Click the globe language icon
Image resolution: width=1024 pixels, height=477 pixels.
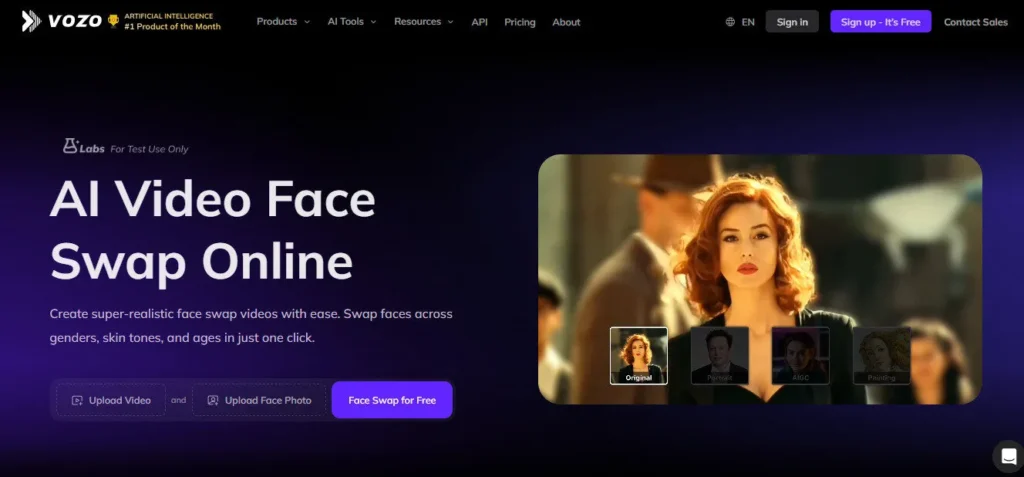[x=730, y=22]
